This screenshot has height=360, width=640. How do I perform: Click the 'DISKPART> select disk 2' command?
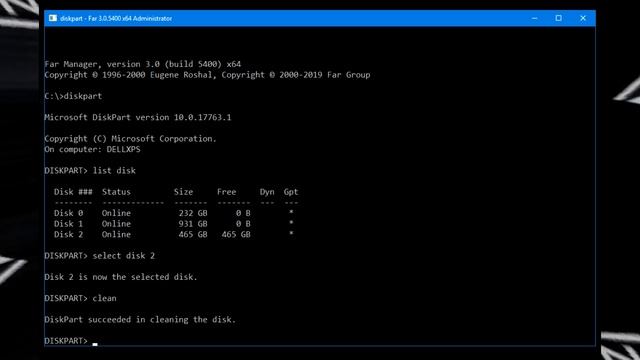coord(100,256)
